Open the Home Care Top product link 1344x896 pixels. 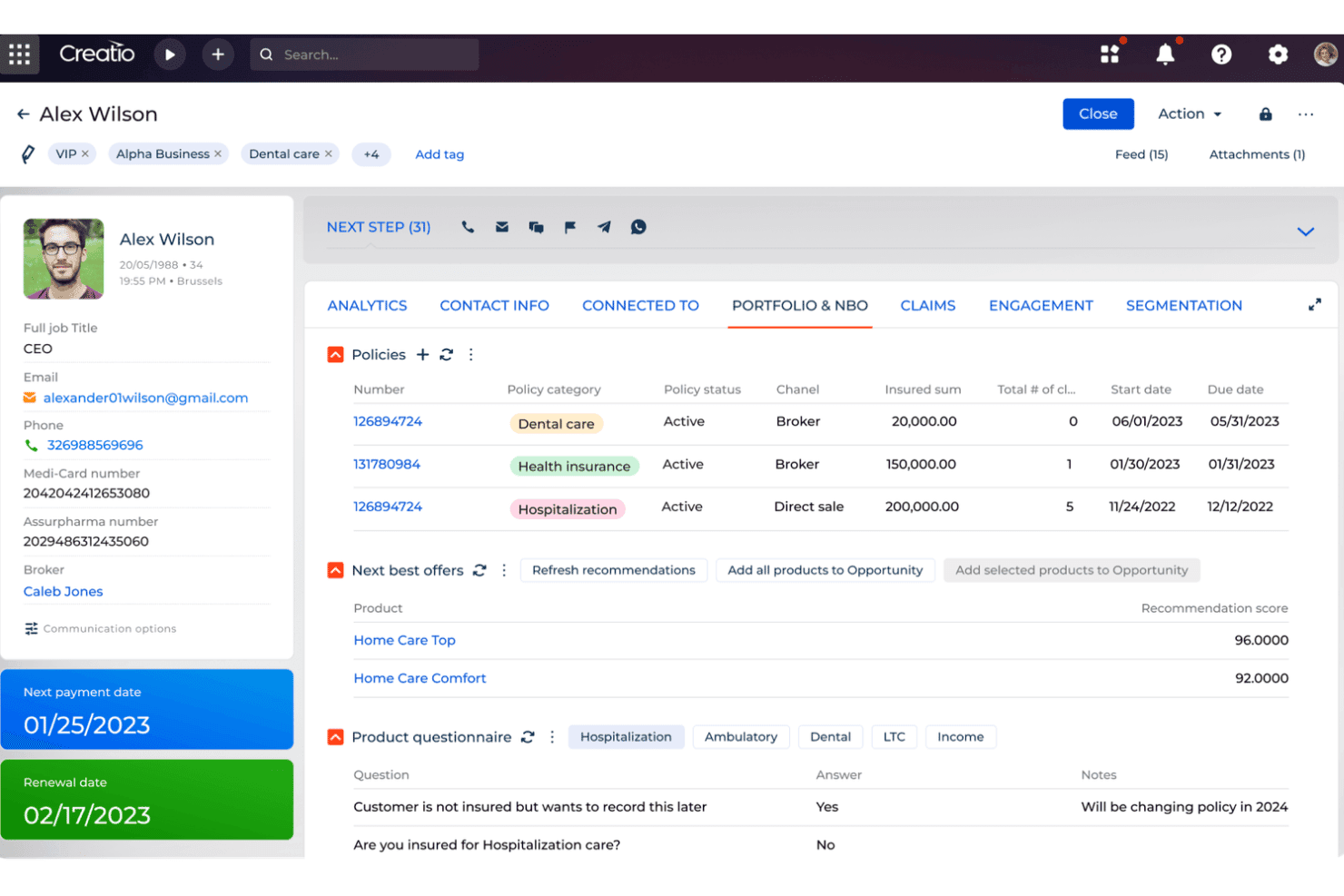(x=404, y=640)
